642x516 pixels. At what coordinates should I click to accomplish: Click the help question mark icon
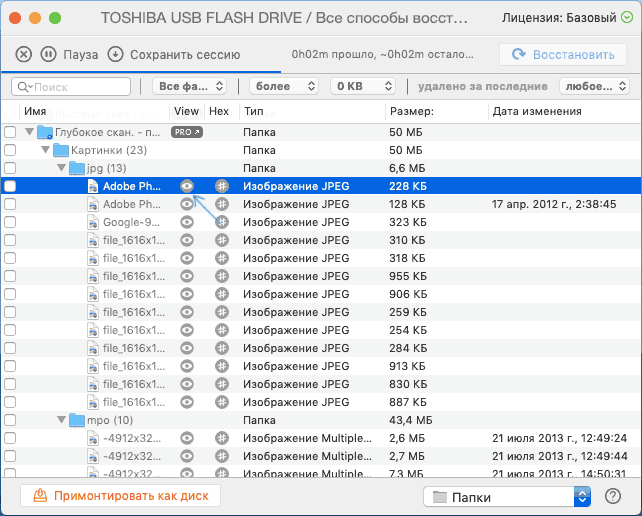613,496
